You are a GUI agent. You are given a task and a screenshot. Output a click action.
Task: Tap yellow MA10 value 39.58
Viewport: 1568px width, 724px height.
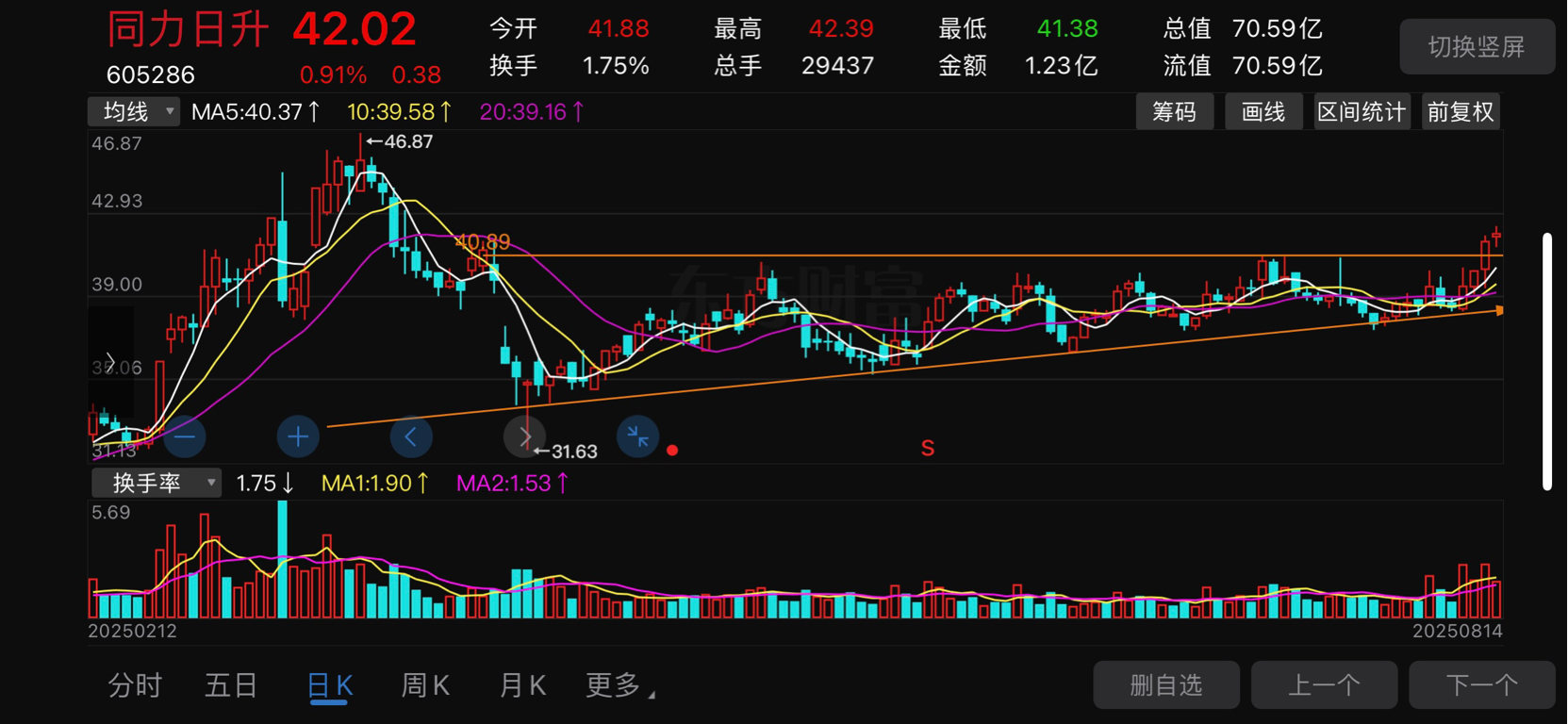(x=400, y=112)
